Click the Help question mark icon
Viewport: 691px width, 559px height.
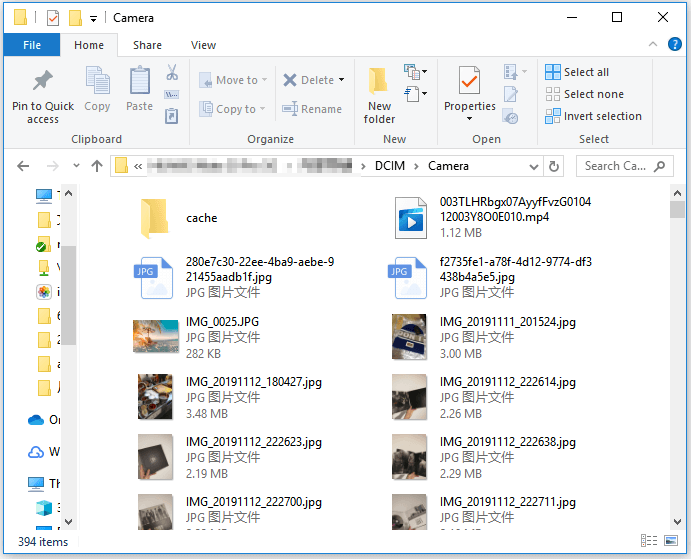[x=674, y=45]
